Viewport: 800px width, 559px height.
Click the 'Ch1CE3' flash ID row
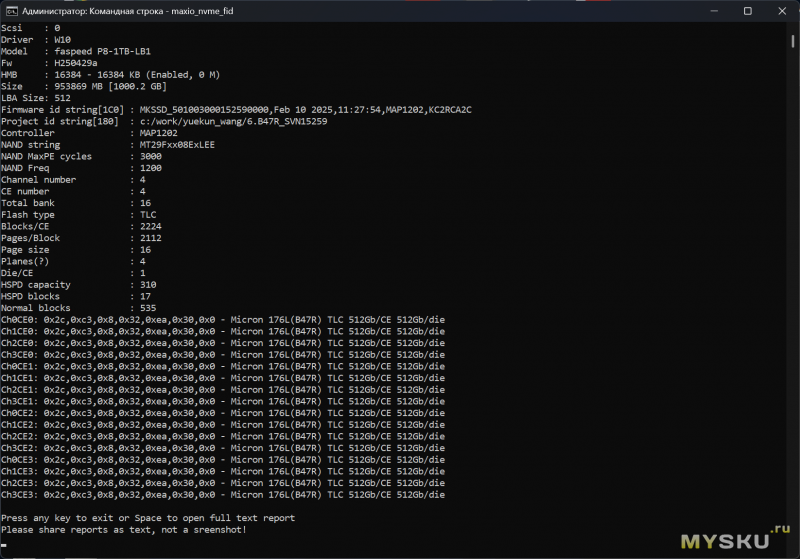pyautogui.click(x=223, y=472)
